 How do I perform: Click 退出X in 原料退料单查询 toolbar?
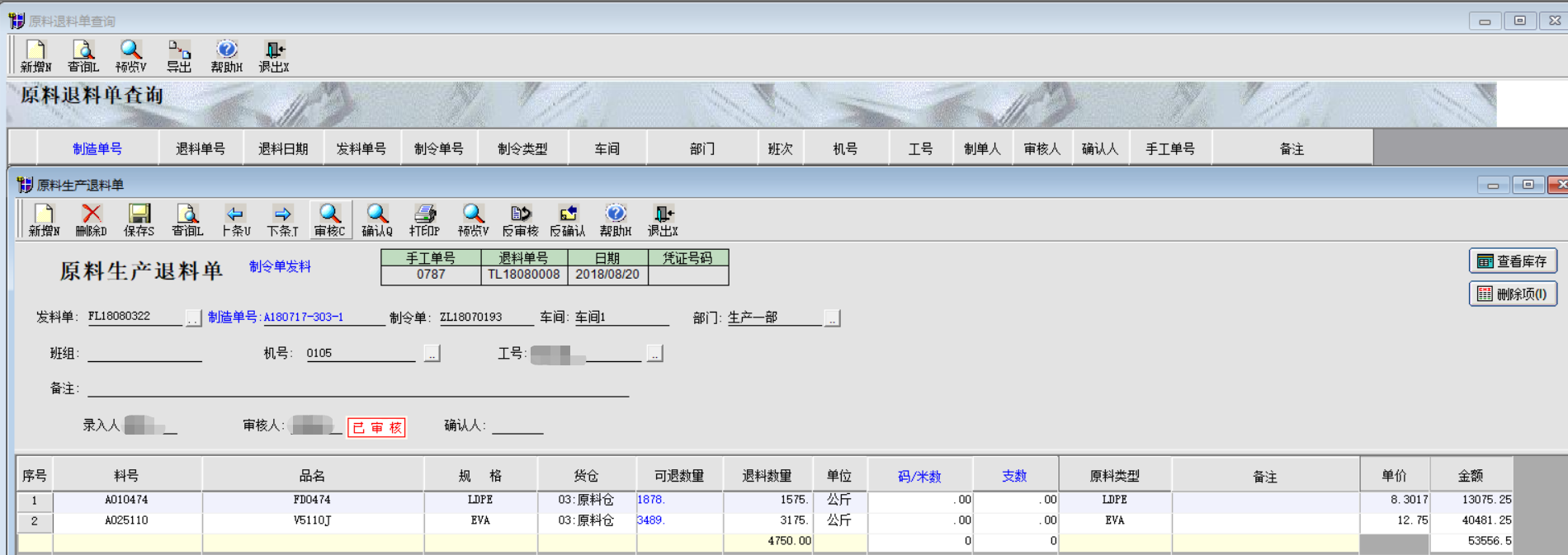tap(274, 56)
